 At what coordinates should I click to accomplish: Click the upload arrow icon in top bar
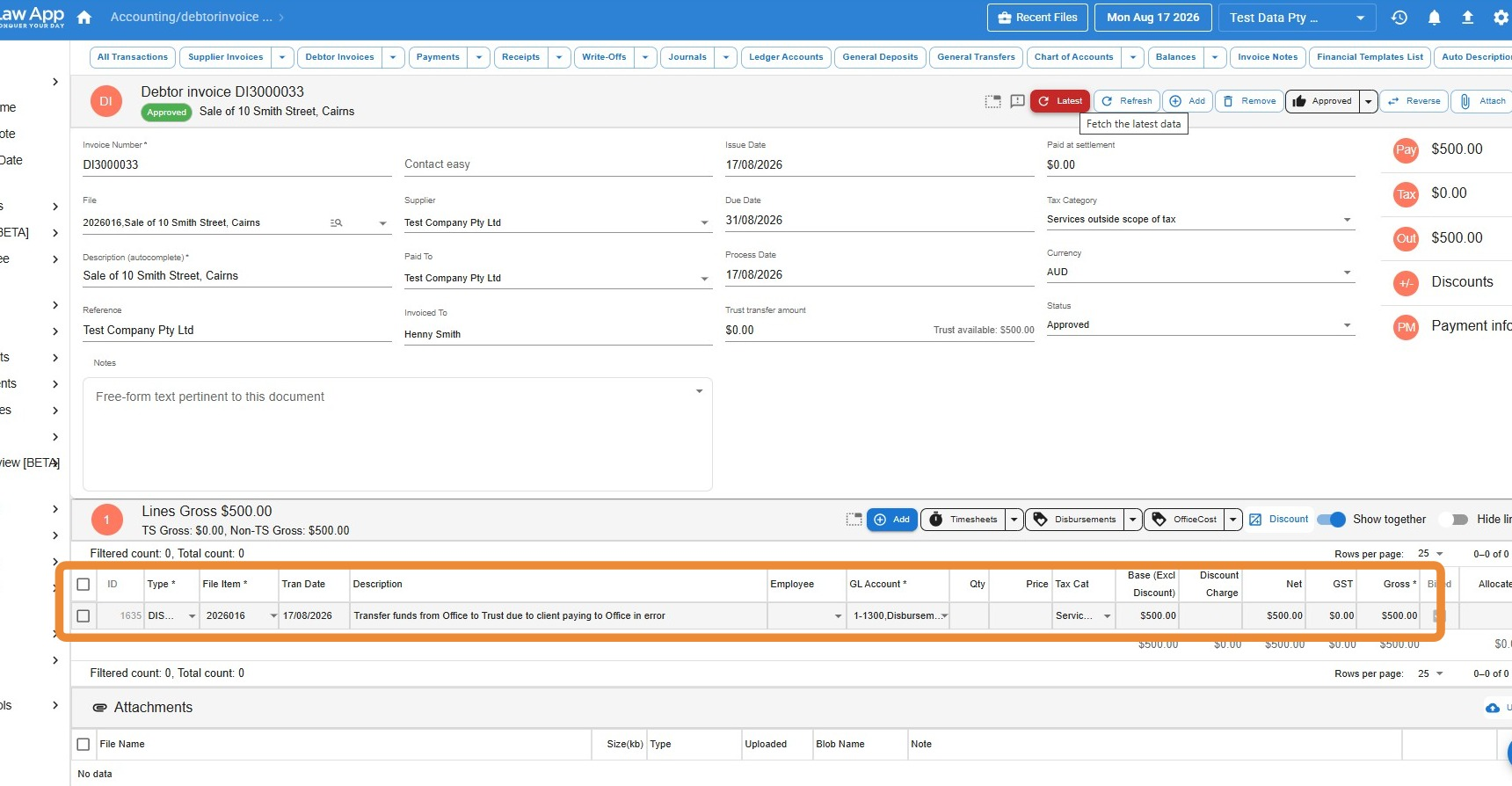tap(1467, 18)
